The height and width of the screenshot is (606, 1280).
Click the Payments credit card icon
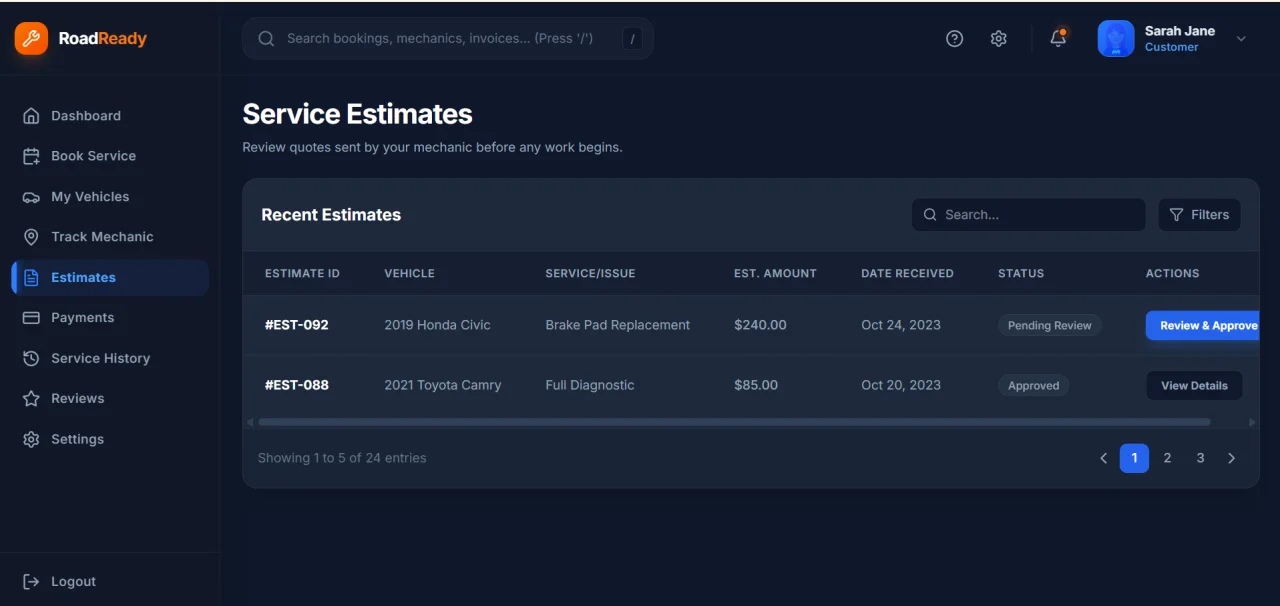tap(31, 318)
